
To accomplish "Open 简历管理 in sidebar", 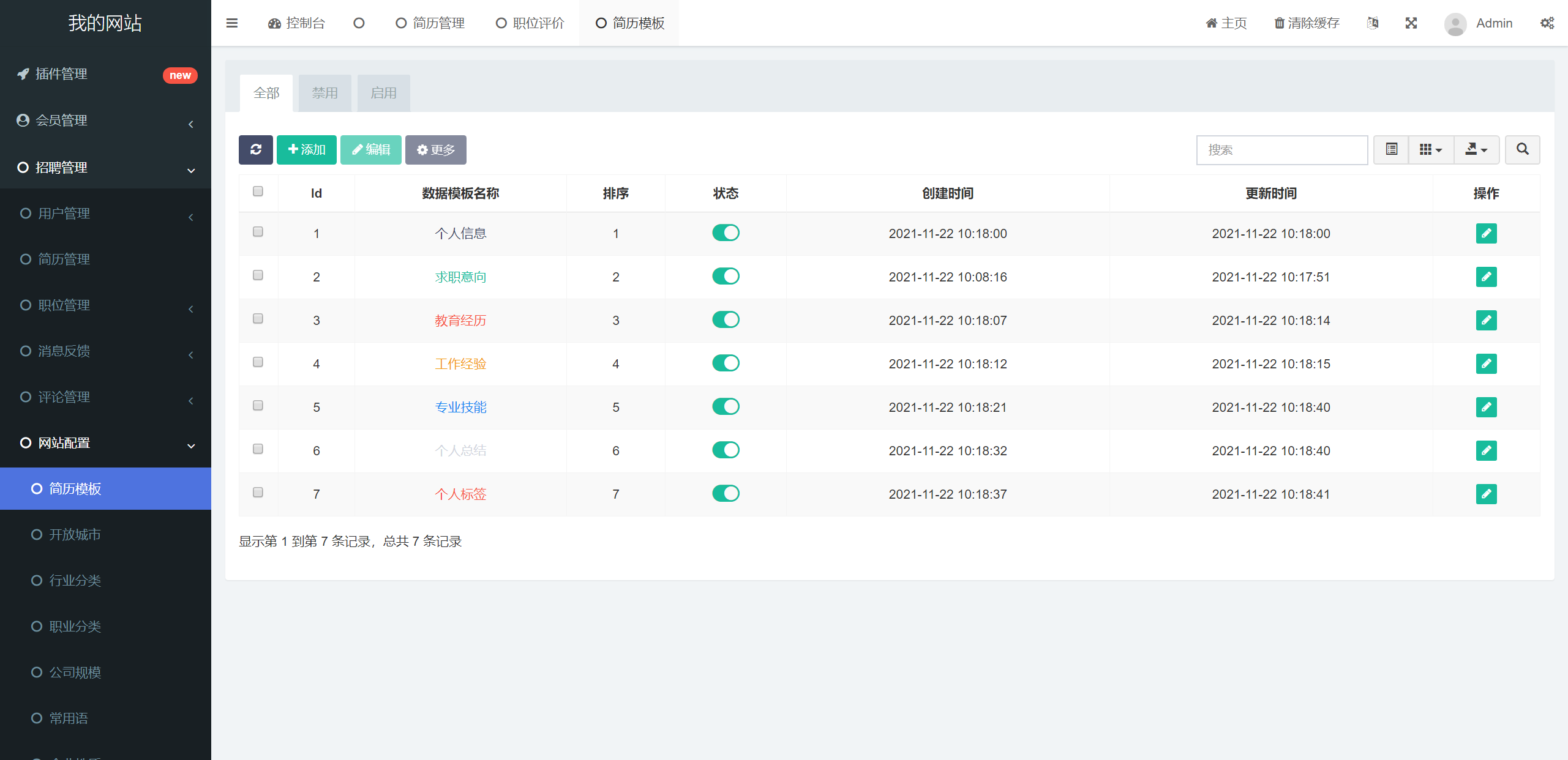I will pyautogui.click(x=105, y=259).
